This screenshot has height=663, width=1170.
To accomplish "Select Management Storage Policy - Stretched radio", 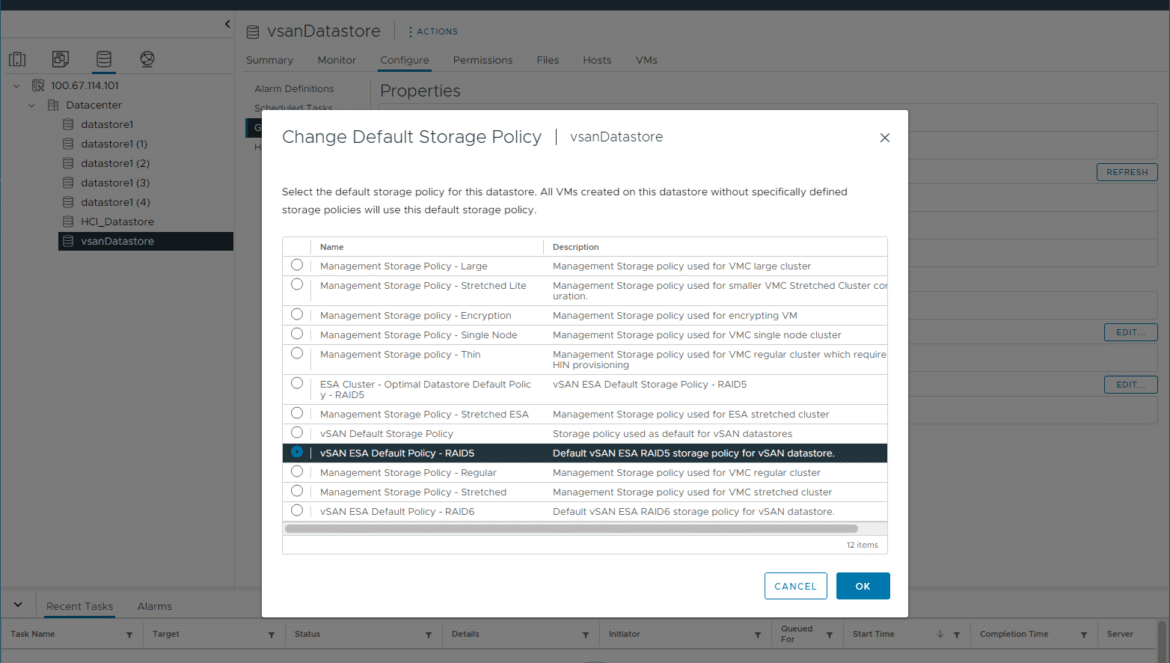I will pos(297,491).
